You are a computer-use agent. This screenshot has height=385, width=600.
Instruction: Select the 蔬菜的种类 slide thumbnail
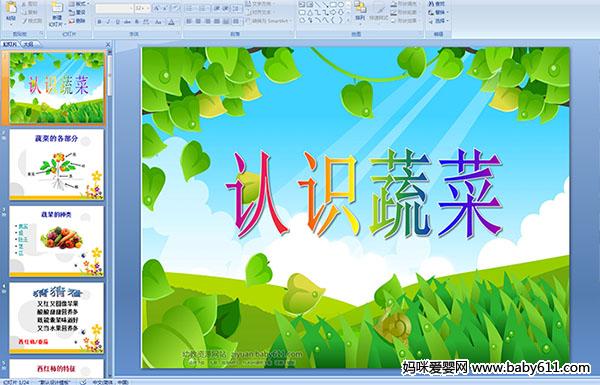point(57,241)
